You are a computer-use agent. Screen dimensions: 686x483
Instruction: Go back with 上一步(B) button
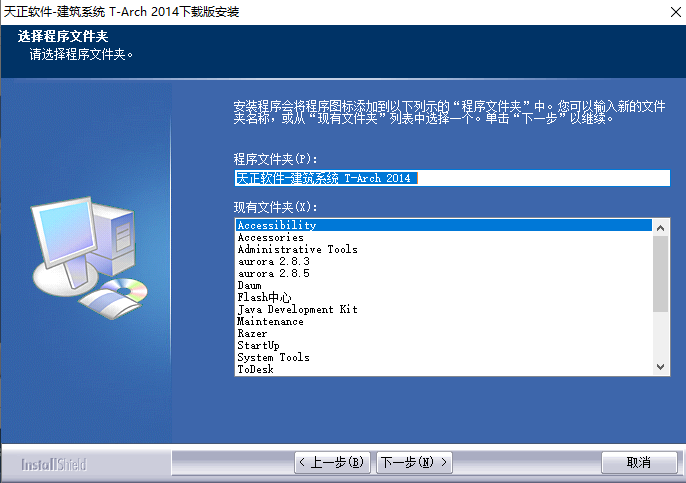pyautogui.click(x=332, y=462)
